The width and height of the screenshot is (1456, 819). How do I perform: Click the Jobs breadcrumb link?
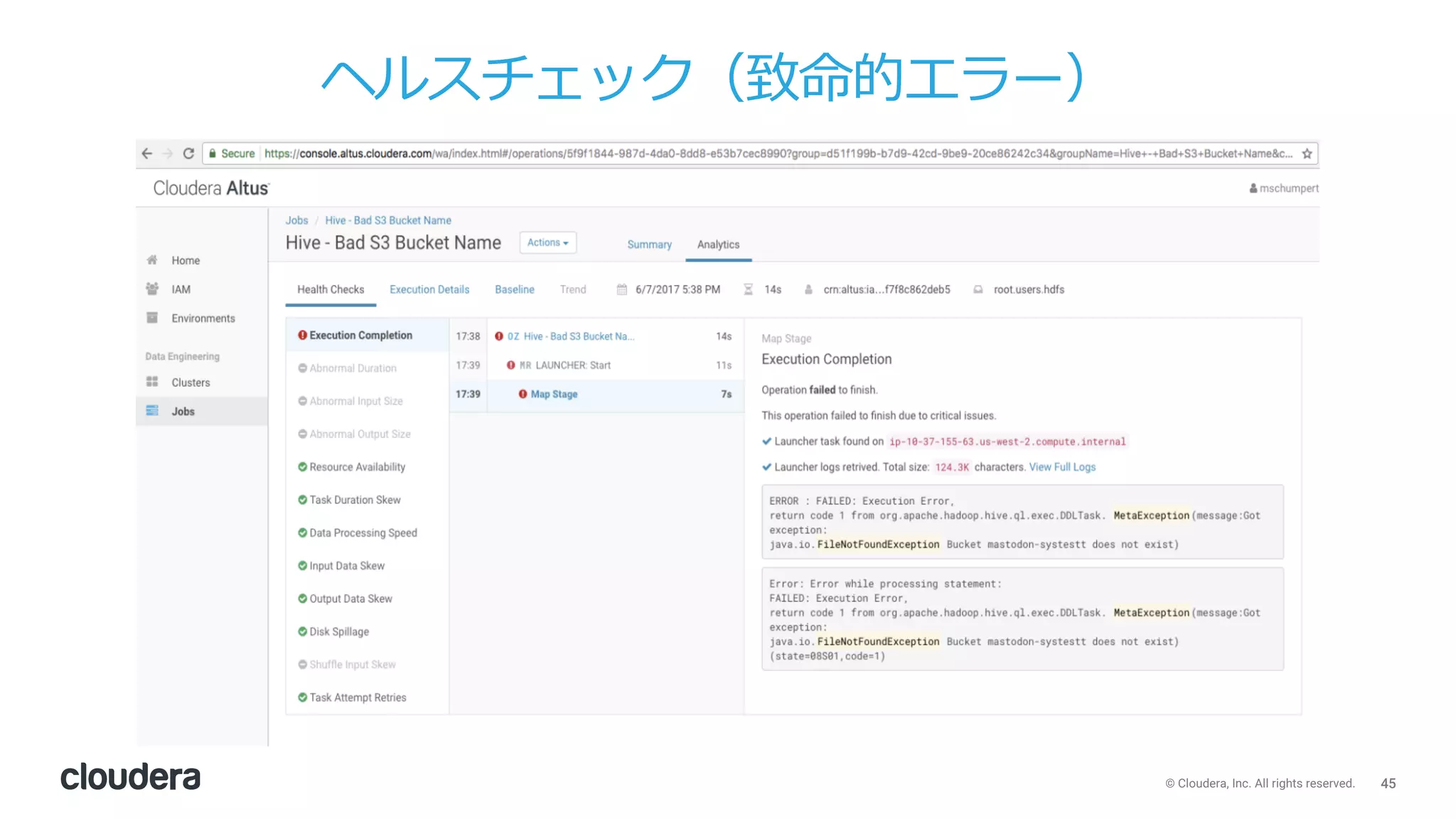point(296,220)
